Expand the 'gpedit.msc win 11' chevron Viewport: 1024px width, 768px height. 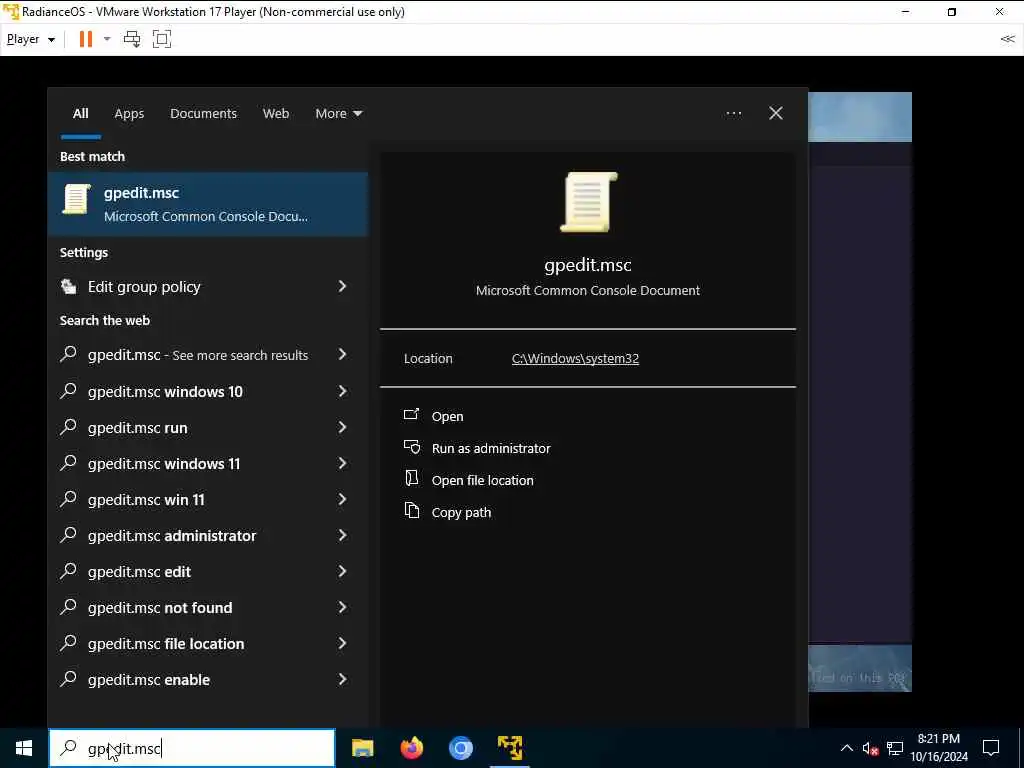coord(342,500)
